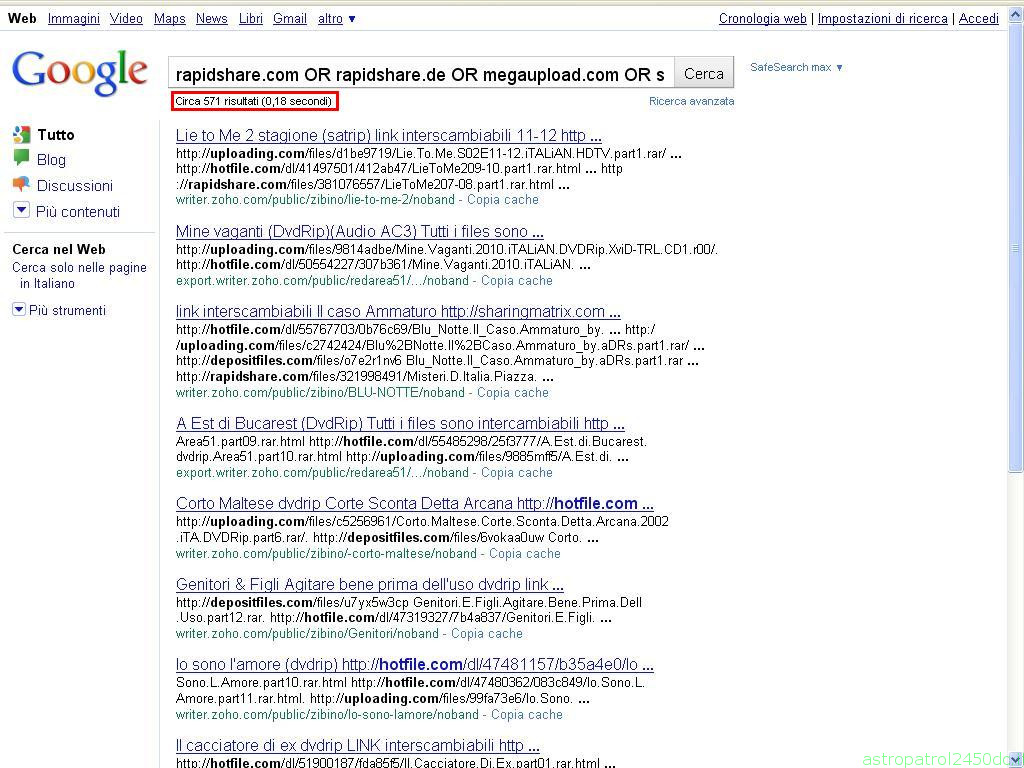Screen dimensions: 1024x768
Task: Open Copia cache for Io sono l'amore result
Action: [x=527, y=714]
